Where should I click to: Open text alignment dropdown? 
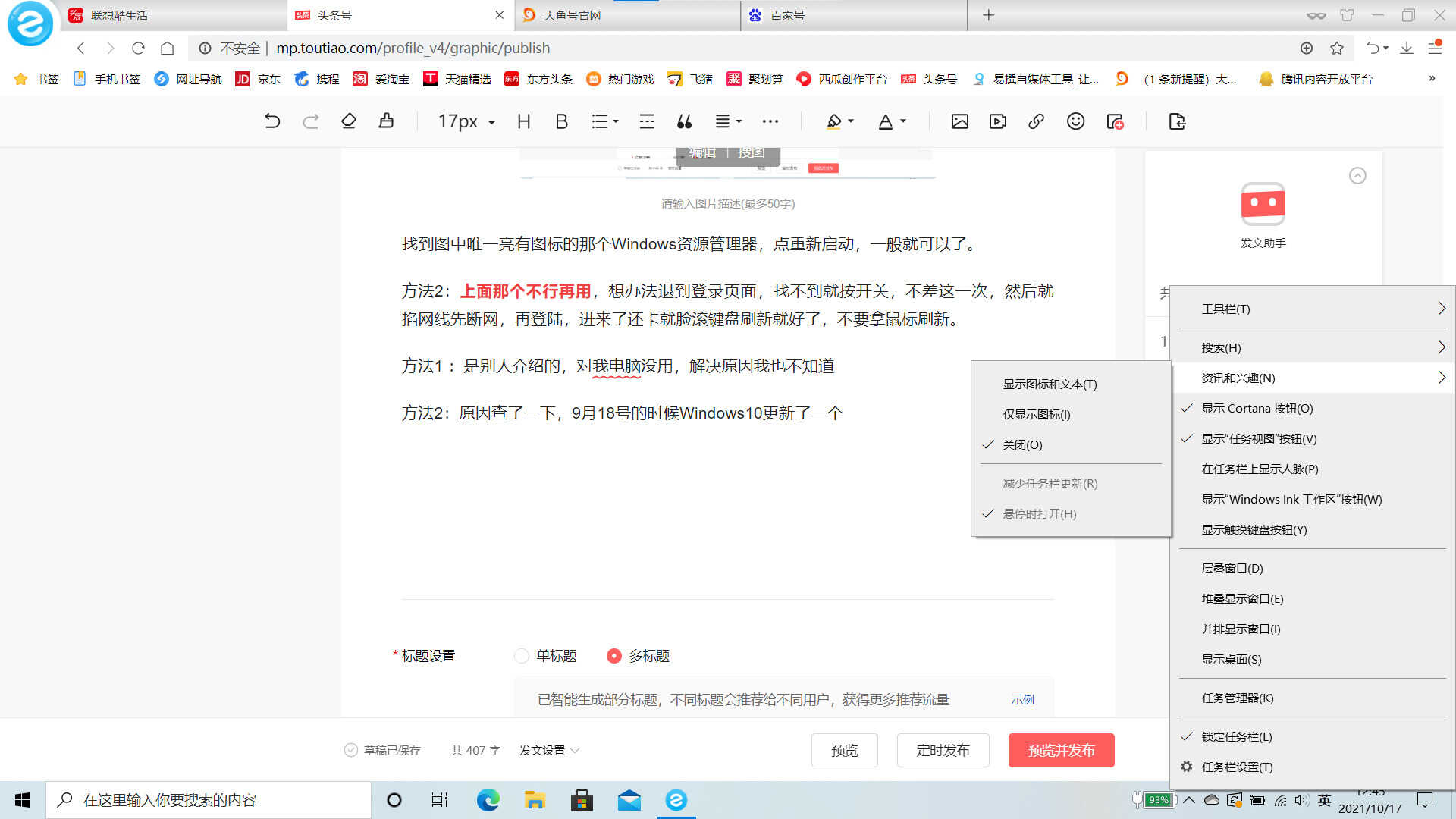[729, 121]
